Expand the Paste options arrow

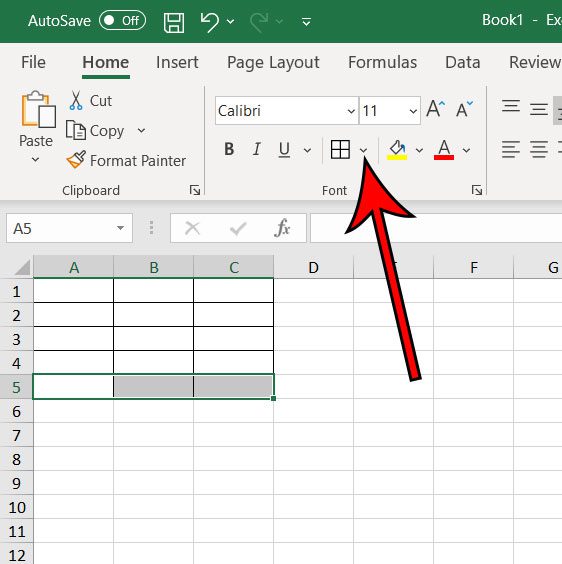click(x=35, y=159)
